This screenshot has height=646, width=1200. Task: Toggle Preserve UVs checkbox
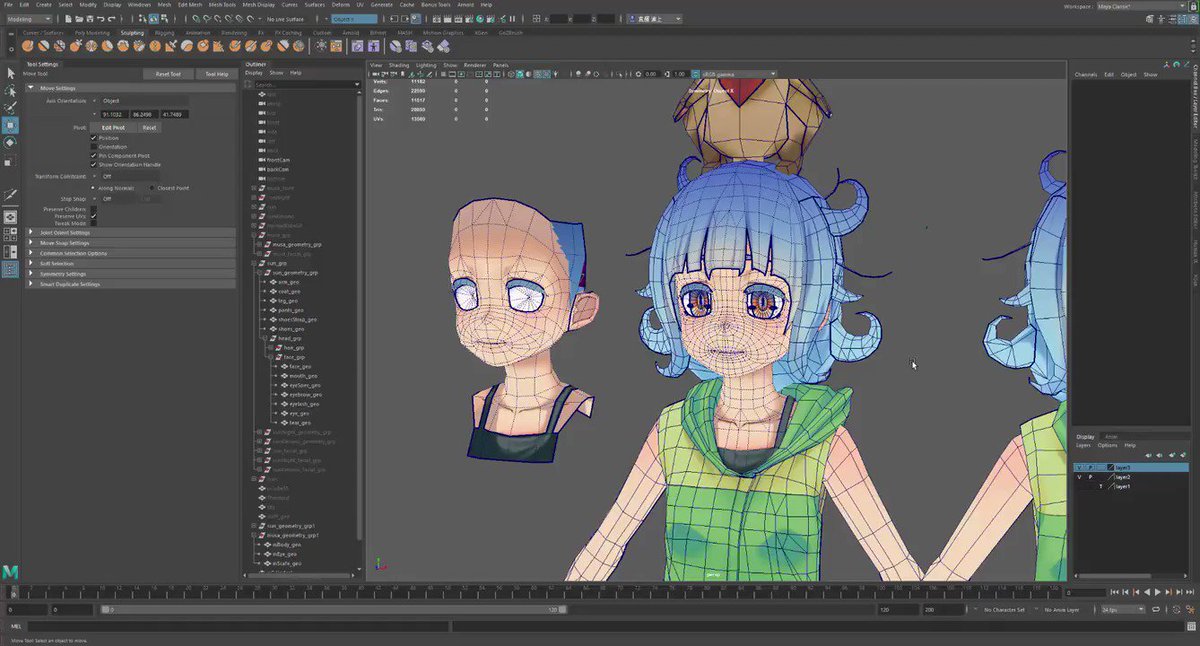coord(94,216)
